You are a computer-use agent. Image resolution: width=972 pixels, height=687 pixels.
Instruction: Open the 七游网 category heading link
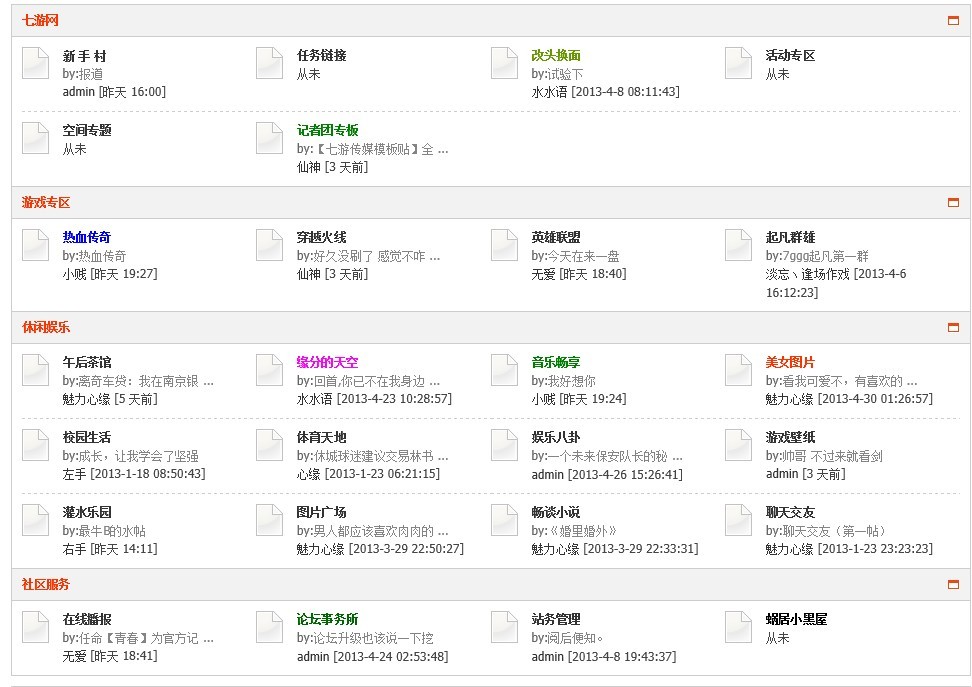click(x=40, y=20)
